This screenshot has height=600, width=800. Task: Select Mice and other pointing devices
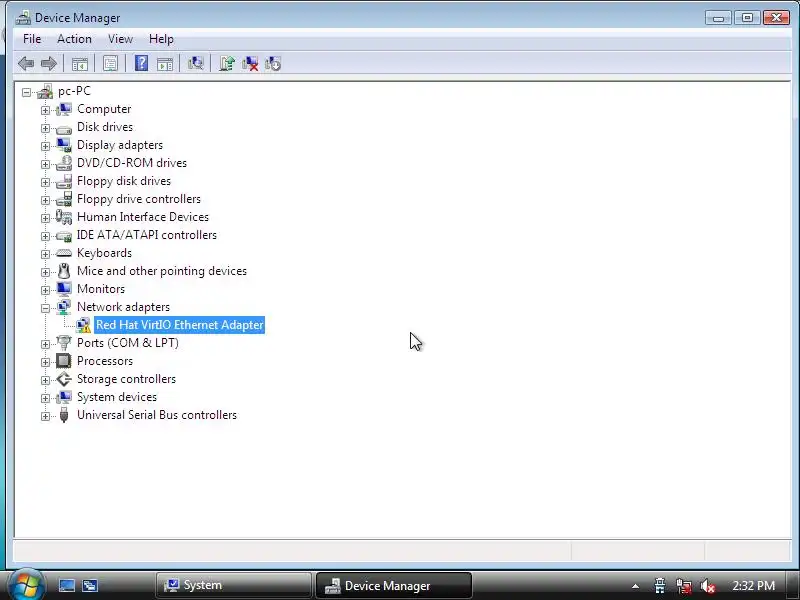coord(162,271)
